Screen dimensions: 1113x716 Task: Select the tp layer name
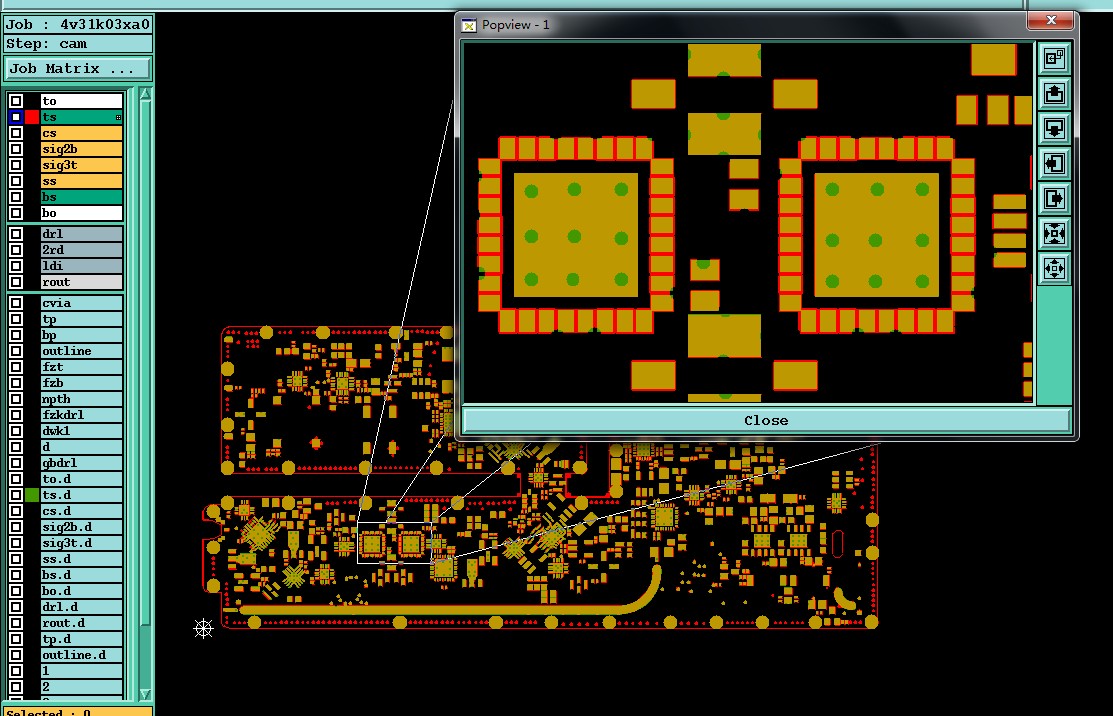click(81, 319)
